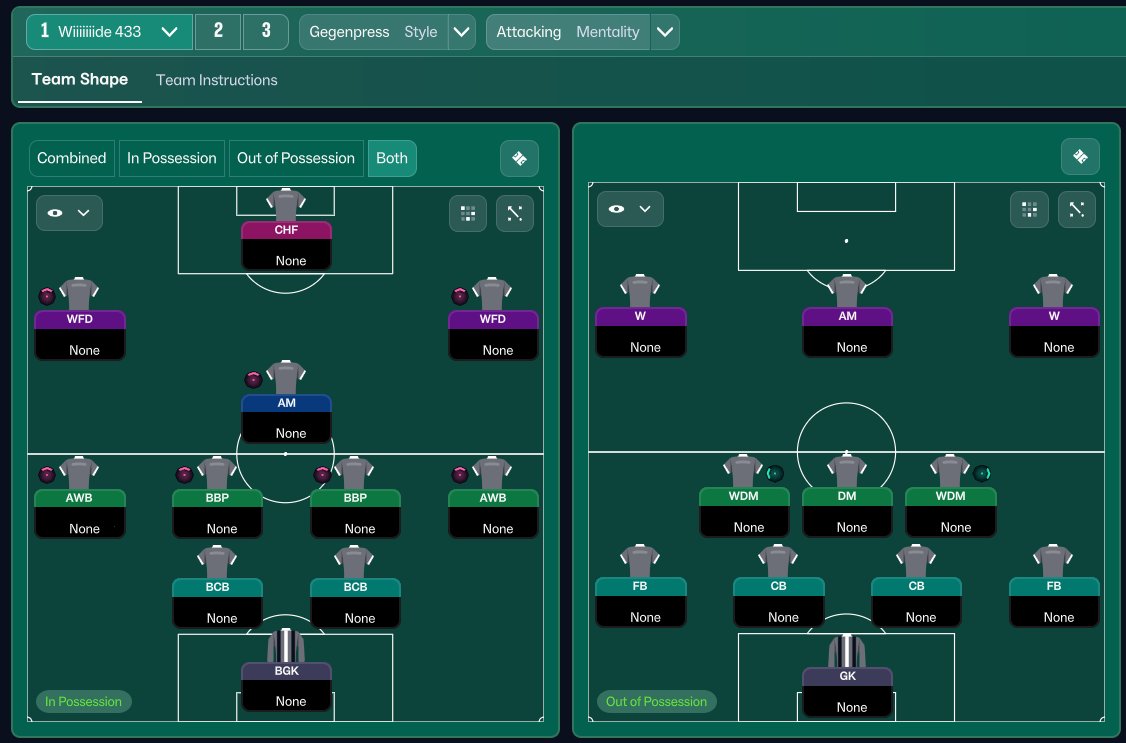The height and width of the screenshot is (743, 1126).
Task: Click the teal badge on right WDM
Action: point(982,473)
